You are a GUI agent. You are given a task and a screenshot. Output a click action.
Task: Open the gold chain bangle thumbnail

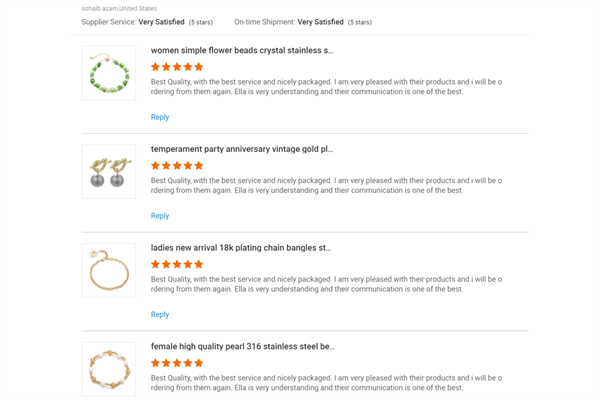(x=109, y=270)
